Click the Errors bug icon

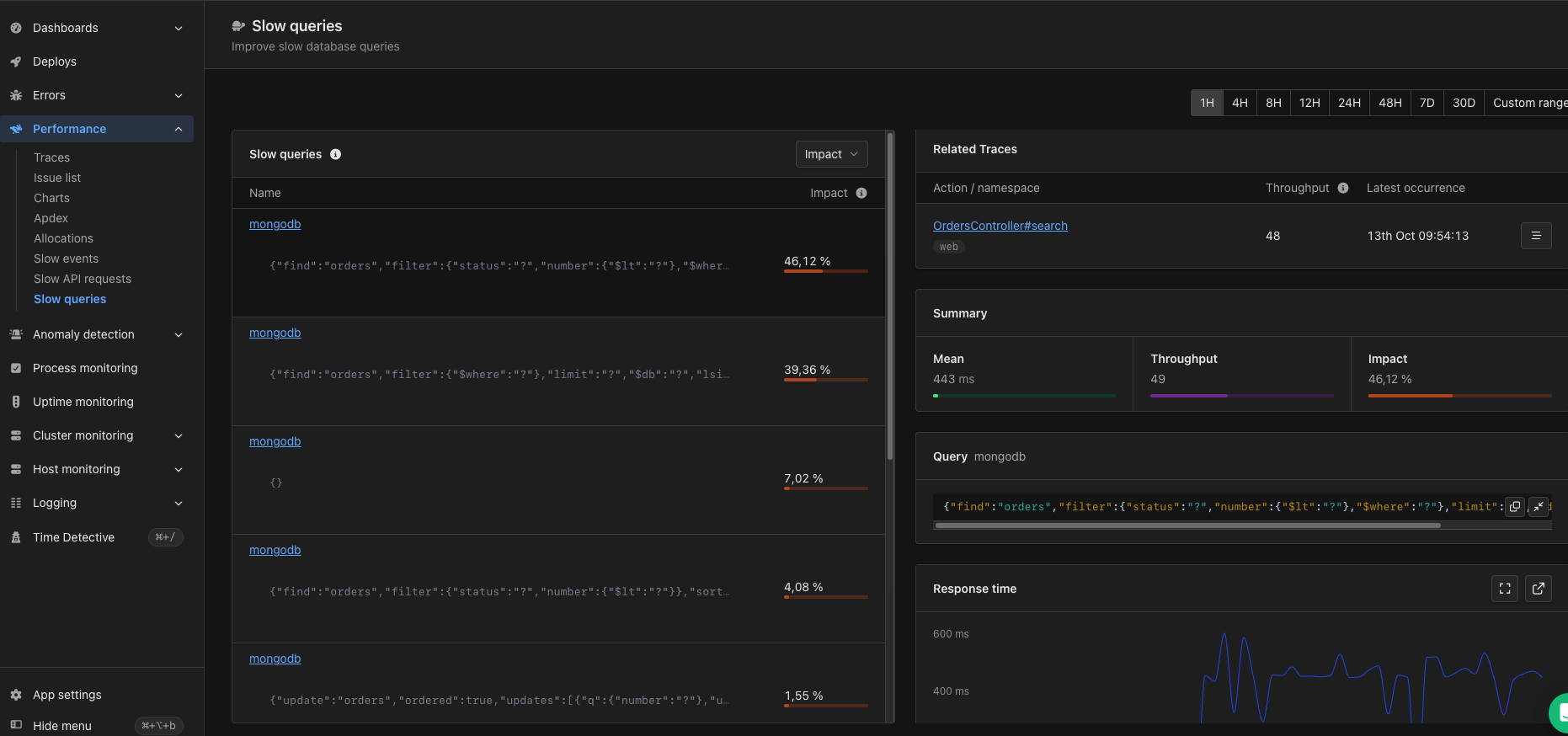pyautogui.click(x=16, y=95)
